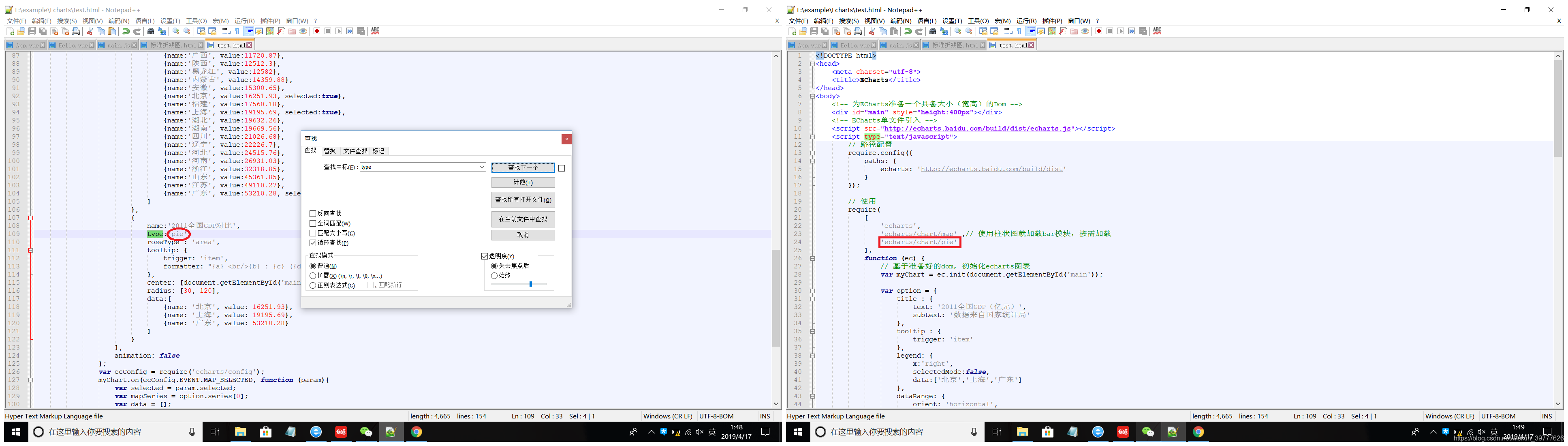
Task: Enable 全词匹配 checkbox in Find dialog
Action: click(313, 224)
